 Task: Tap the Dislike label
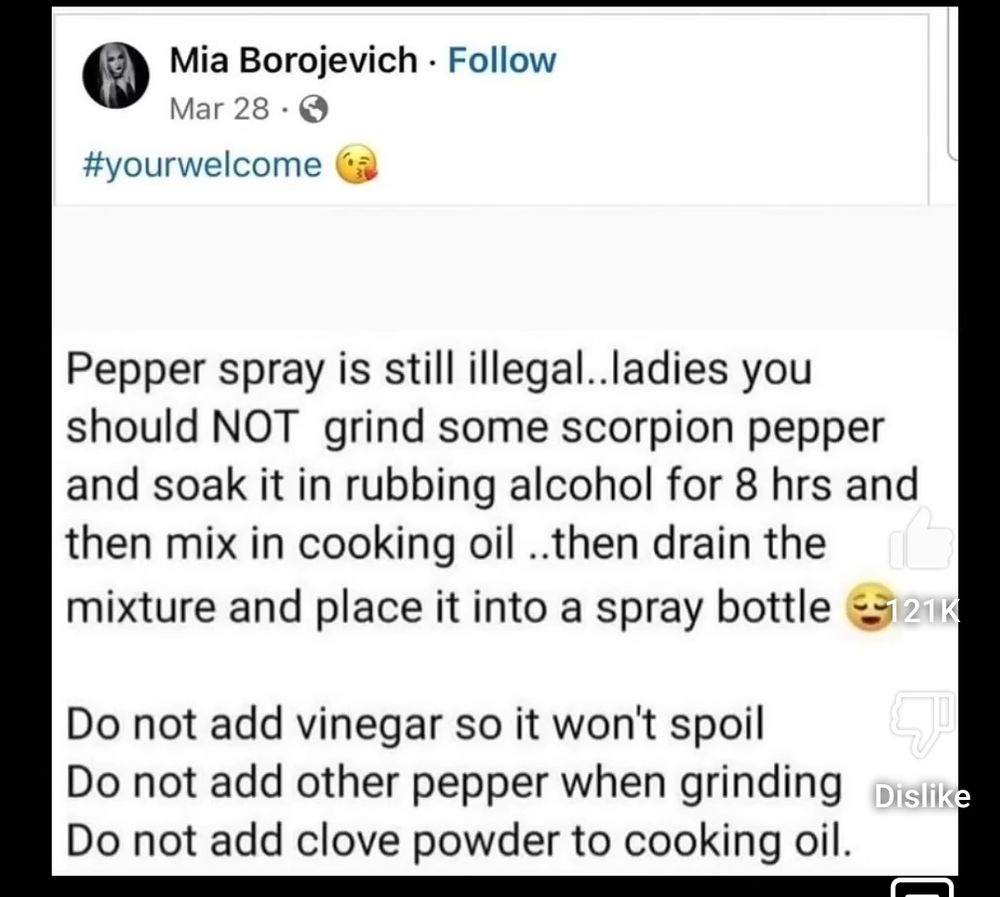click(x=922, y=797)
